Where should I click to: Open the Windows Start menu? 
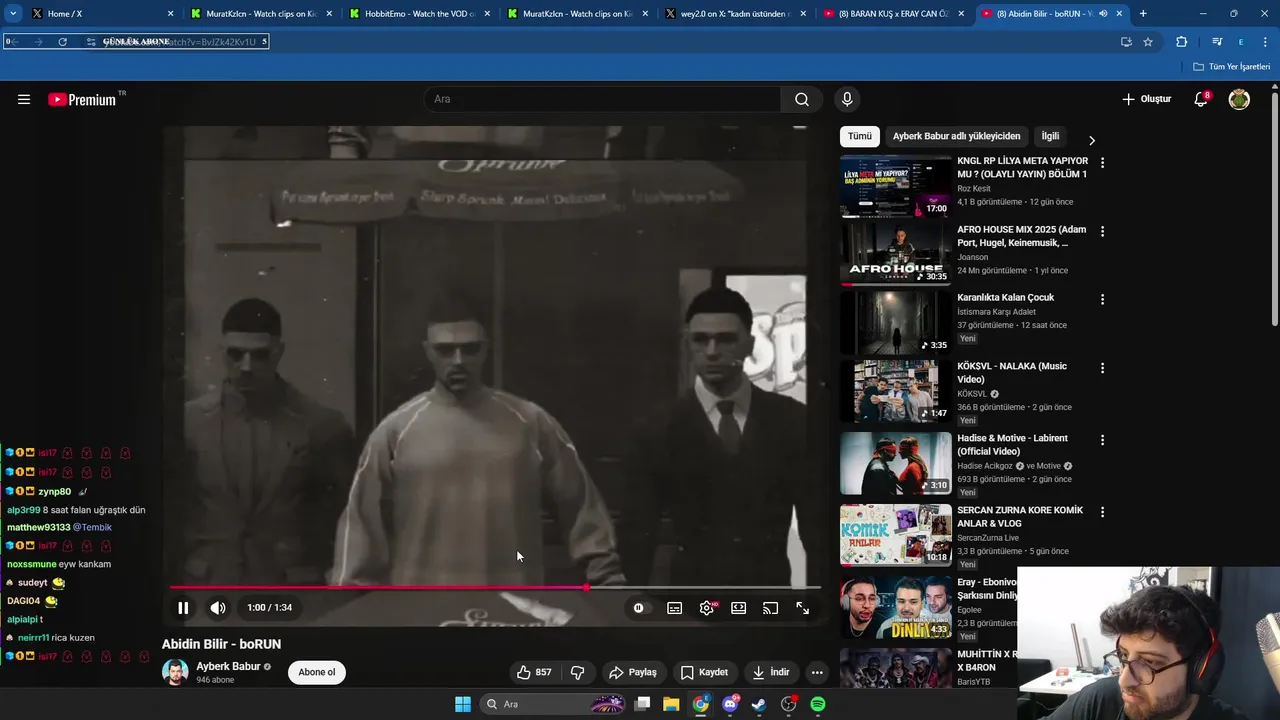(463, 704)
